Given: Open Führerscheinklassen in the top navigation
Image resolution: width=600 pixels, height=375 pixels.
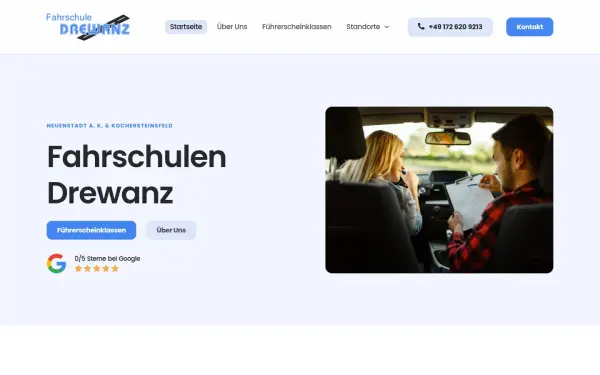Looking at the screenshot, I should 297,27.
